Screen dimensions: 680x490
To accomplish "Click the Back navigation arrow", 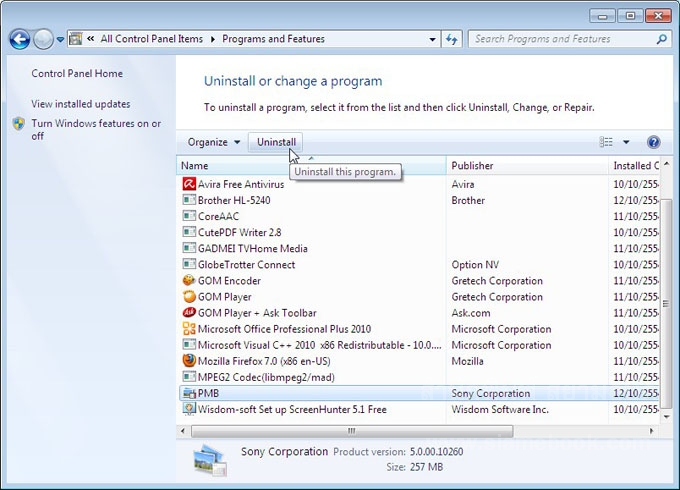I will pyautogui.click(x=20, y=39).
